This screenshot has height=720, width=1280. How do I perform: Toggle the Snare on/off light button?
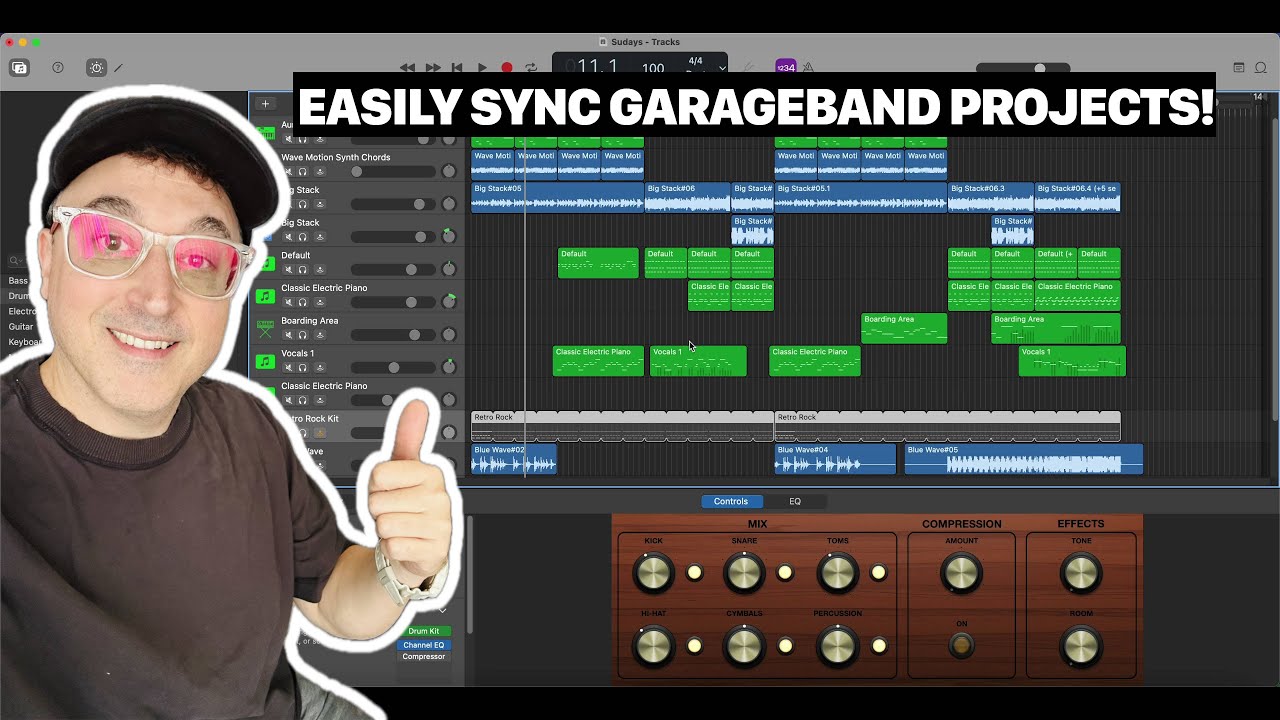pos(785,573)
